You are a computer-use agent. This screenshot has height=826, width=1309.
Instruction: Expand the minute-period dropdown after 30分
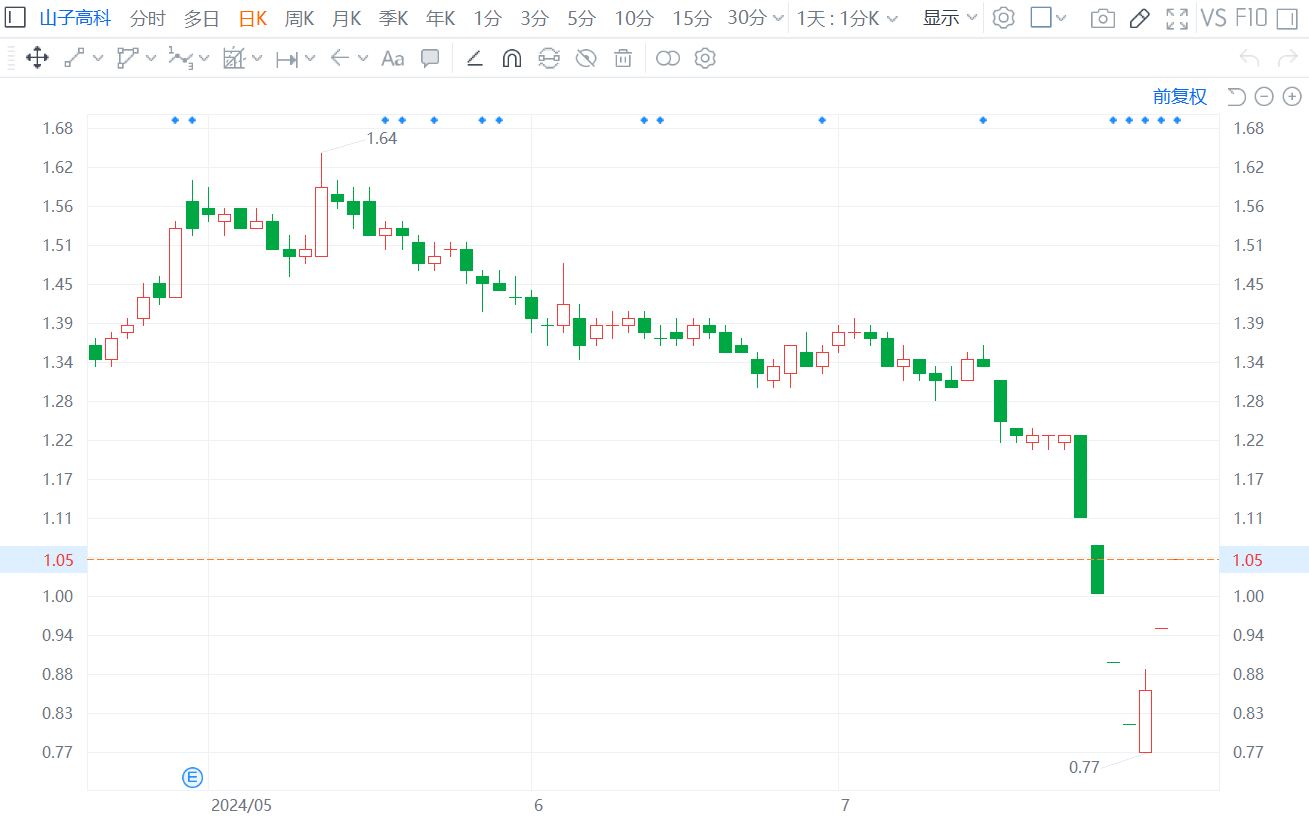pyautogui.click(x=779, y=19)
